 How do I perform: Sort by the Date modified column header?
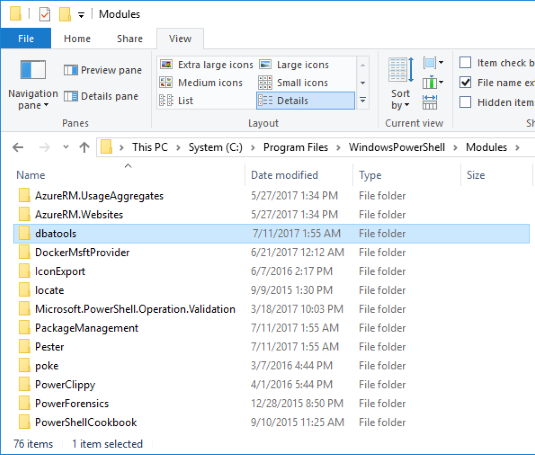(x=285, y=175)
